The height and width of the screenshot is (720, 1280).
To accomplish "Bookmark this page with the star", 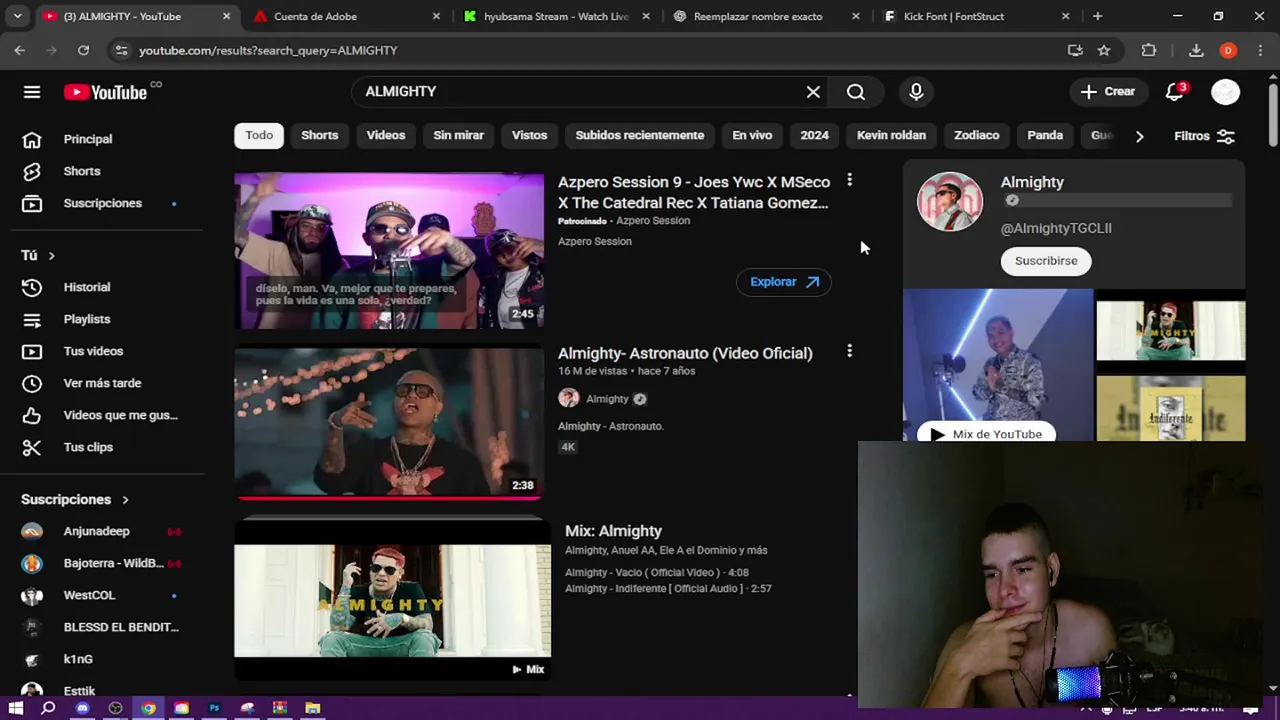I will (1104, 50).
